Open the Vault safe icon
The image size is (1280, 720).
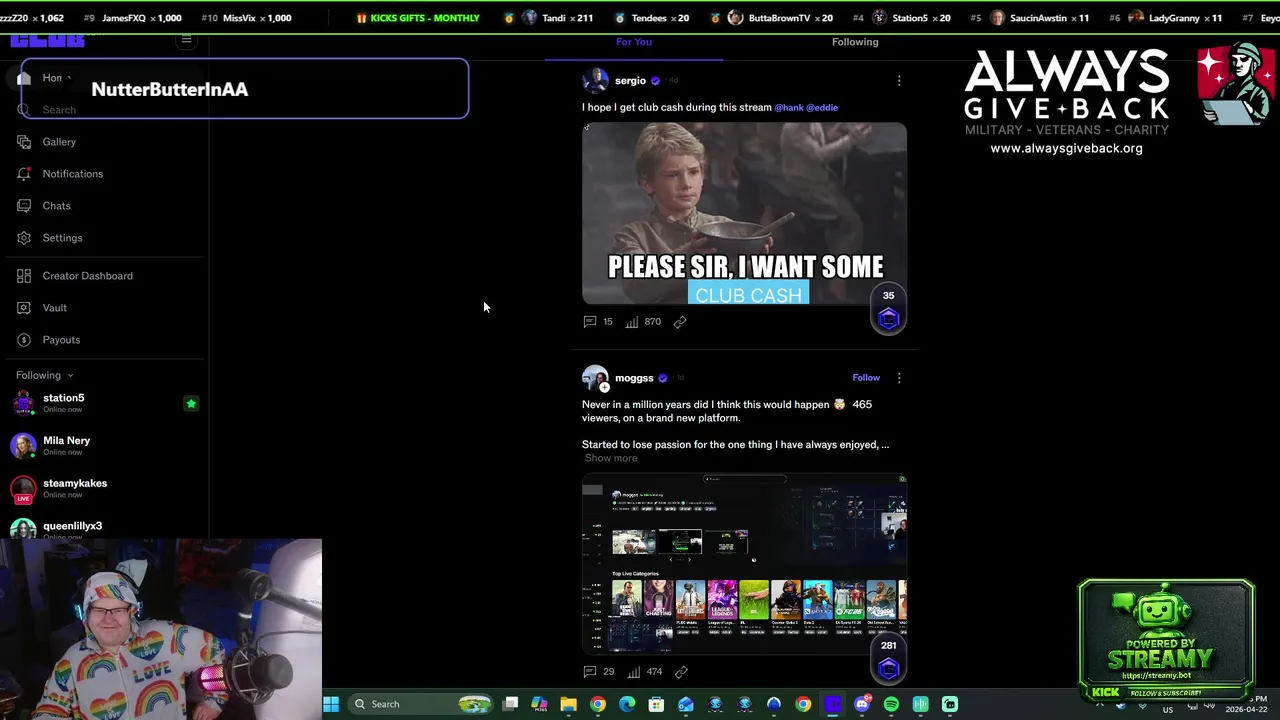tap(24, 308)
